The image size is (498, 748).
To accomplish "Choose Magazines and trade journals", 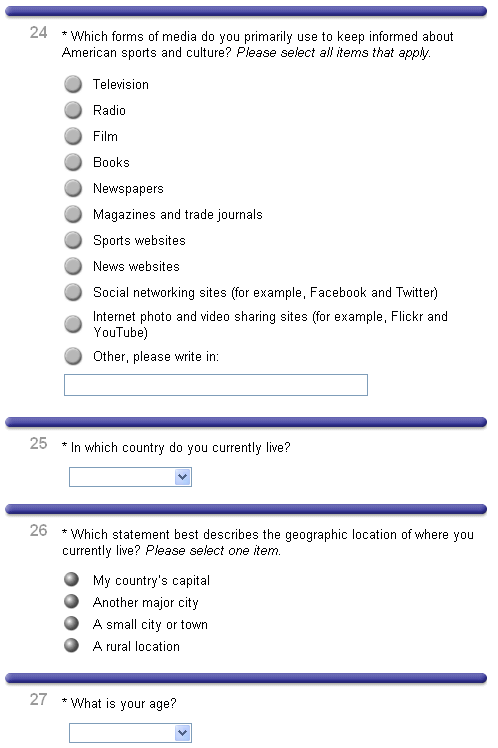I will (x=73, y=214).
